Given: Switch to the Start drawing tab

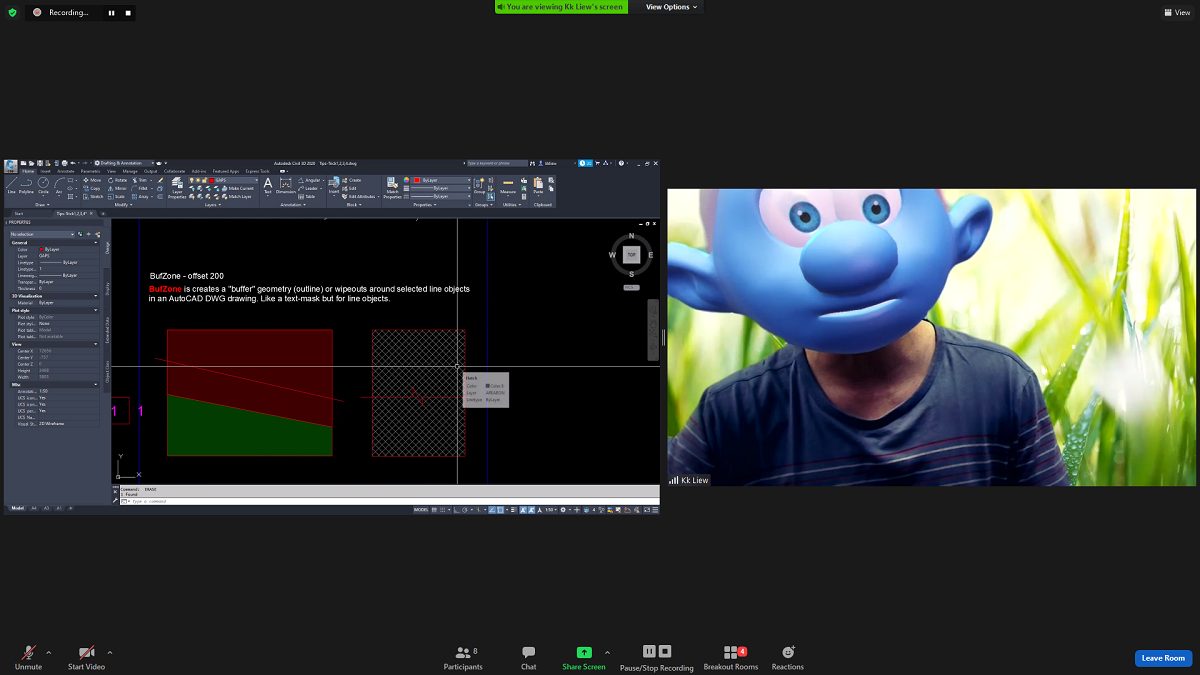Looking at the screenshot, I should 19,213.
